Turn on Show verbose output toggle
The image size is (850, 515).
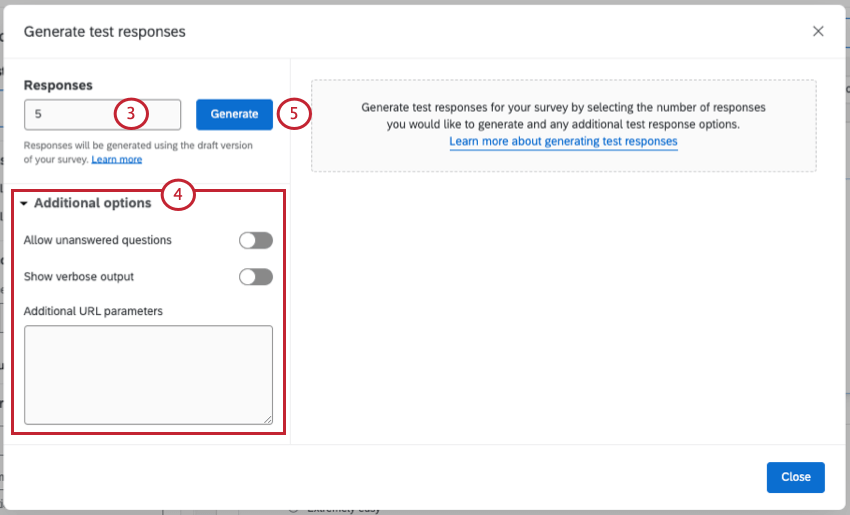coord(256,276)
